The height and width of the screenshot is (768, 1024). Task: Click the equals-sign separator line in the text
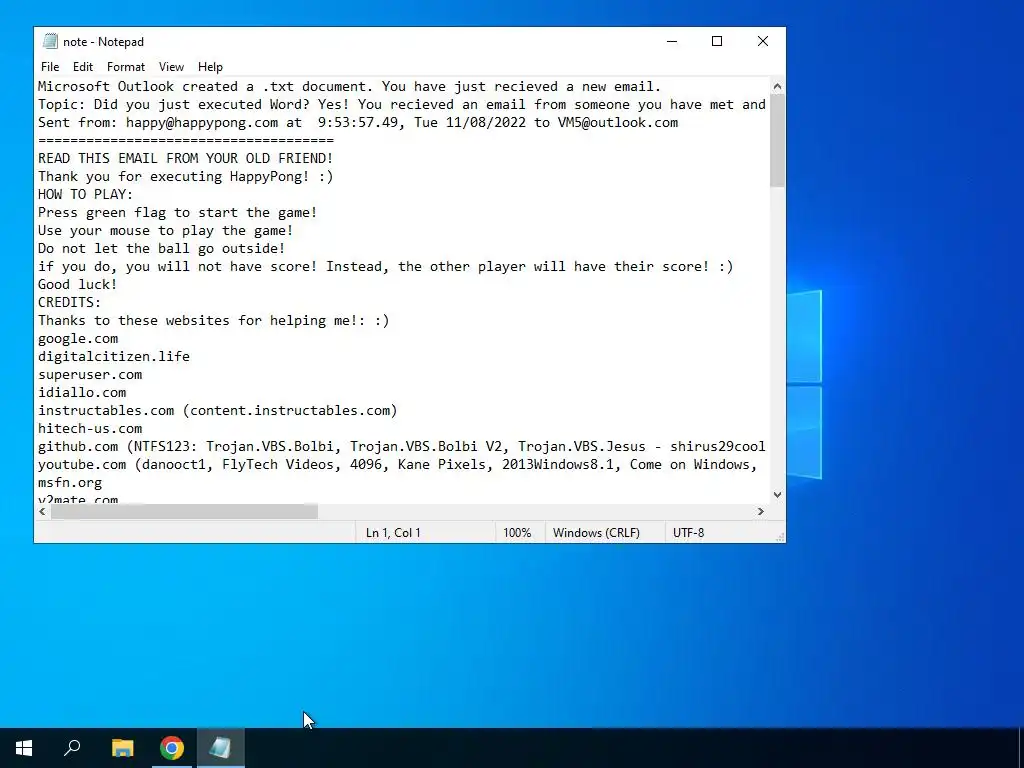[185, 140]
